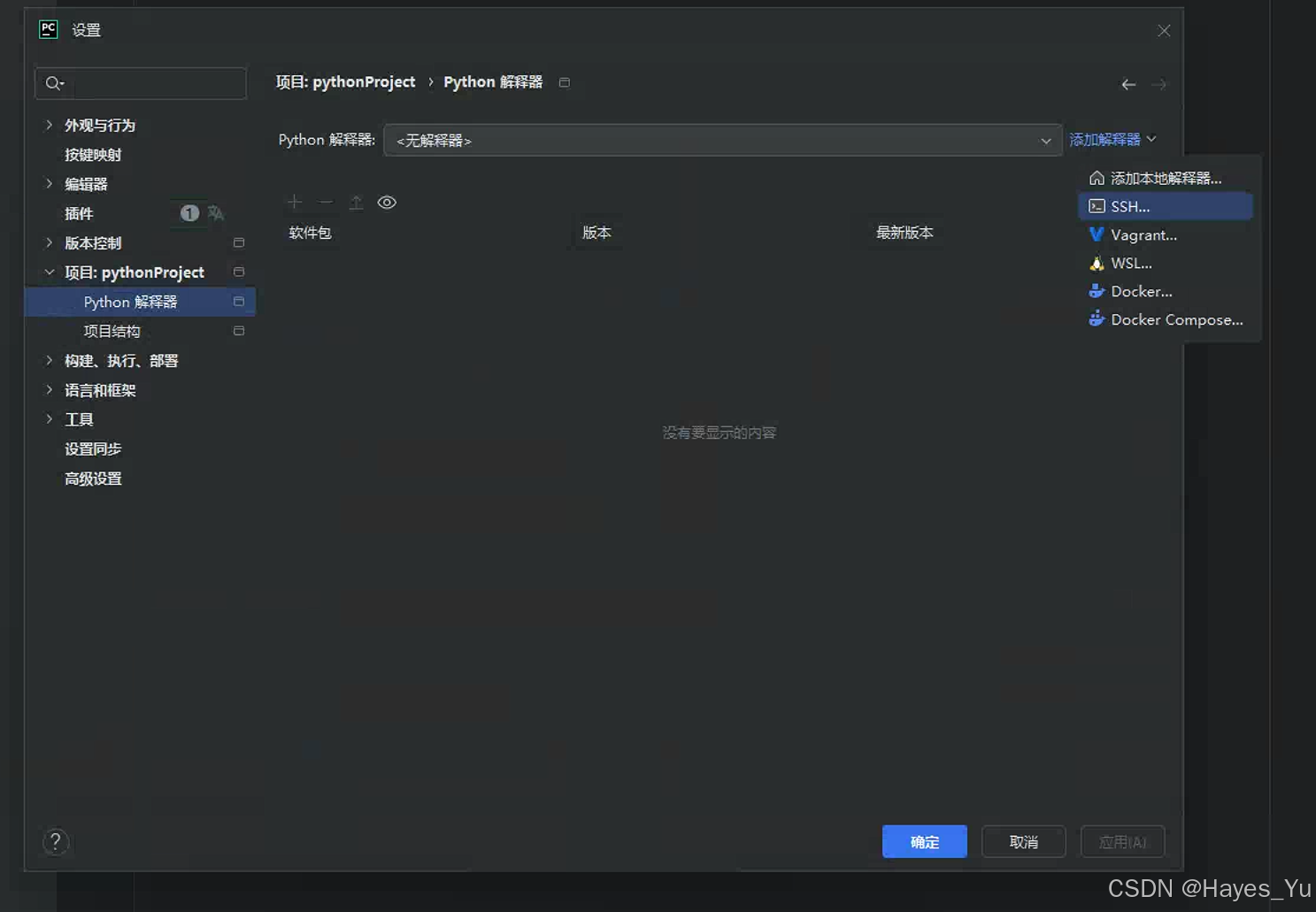
Task: Choose Docker Compose... menu entry
Action: pyautogui.click(x=1166, y=319)
